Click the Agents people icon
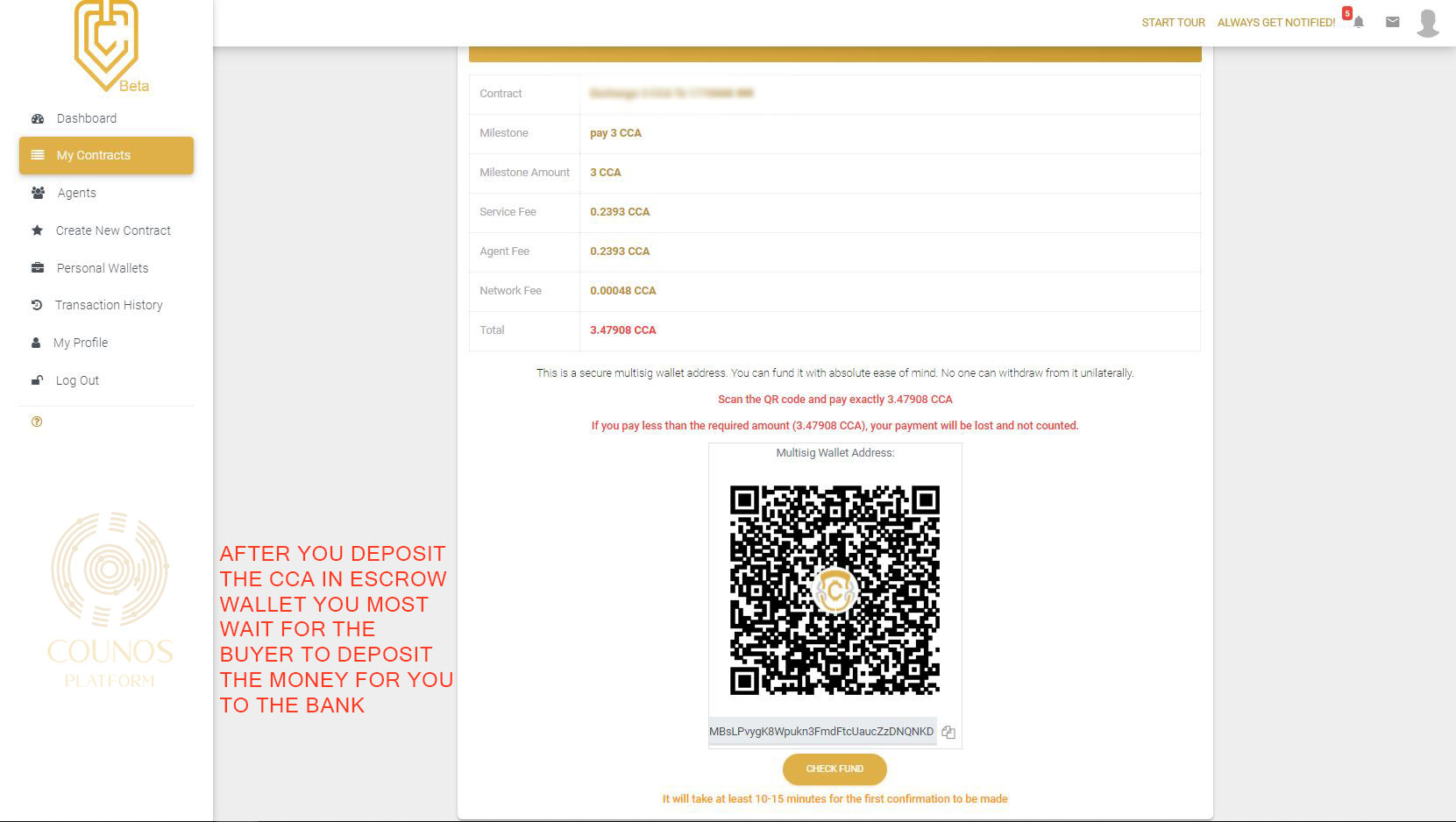 coord(38,193)
